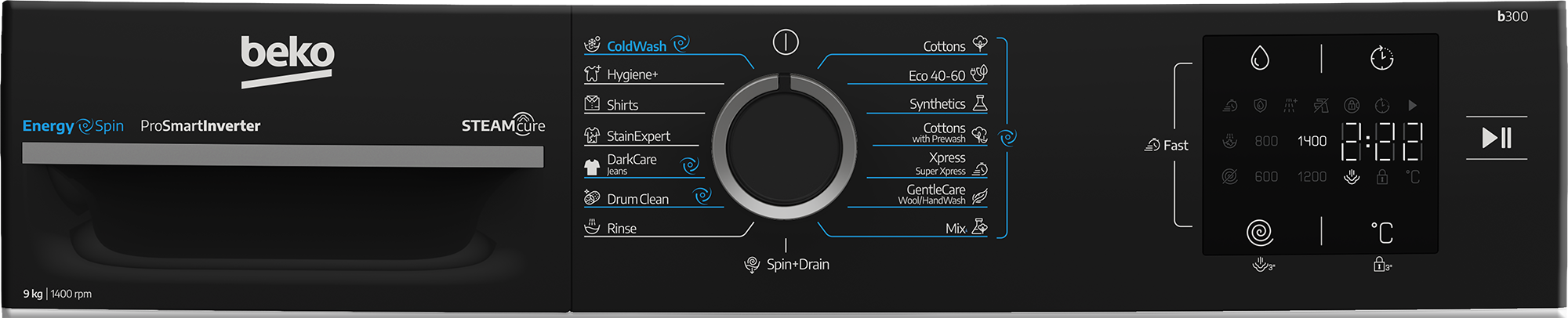Tap the 1400 spin speed value

tap(1312, 141)
